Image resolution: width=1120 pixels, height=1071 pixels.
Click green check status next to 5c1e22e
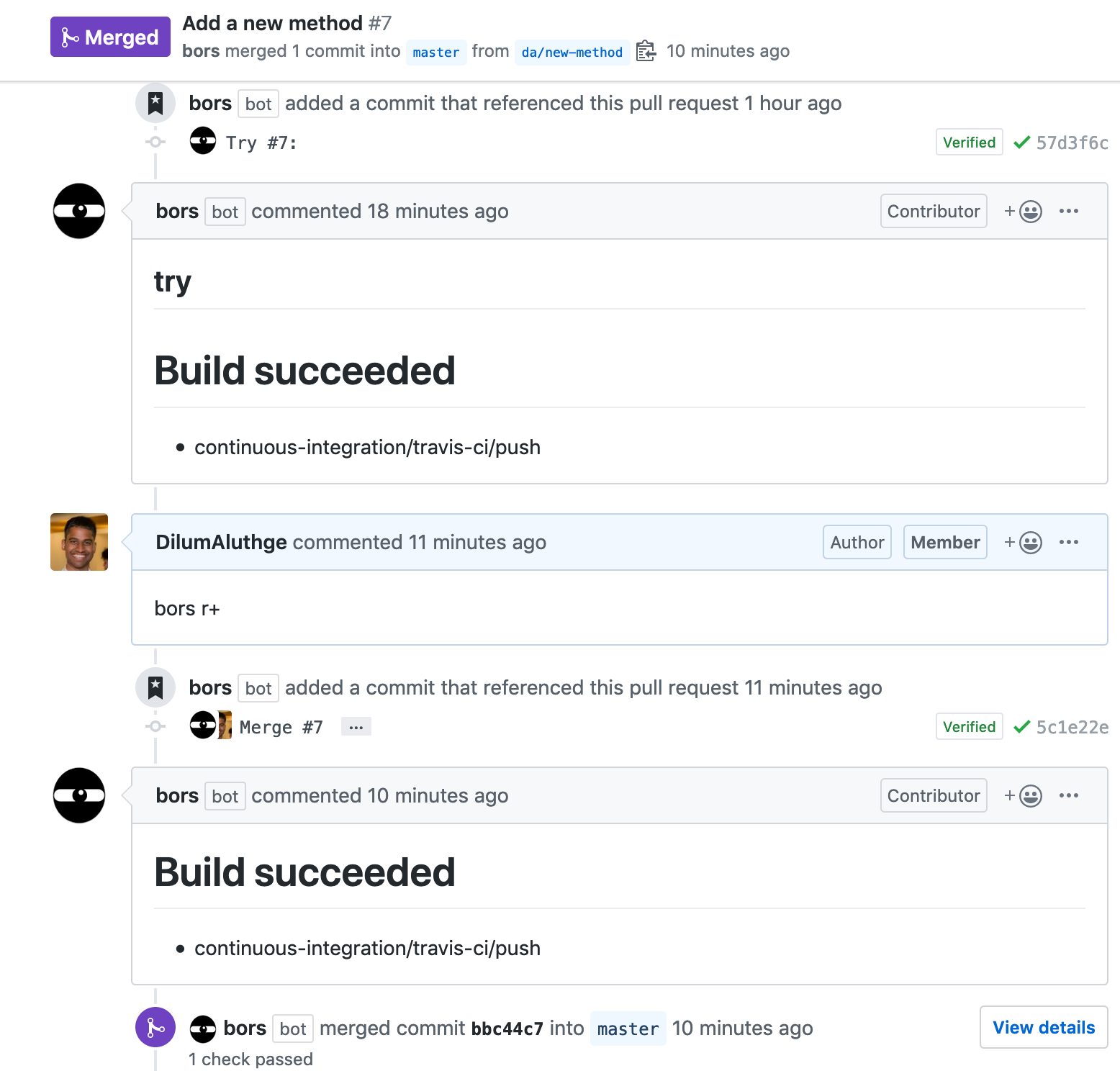[1021, 727]
